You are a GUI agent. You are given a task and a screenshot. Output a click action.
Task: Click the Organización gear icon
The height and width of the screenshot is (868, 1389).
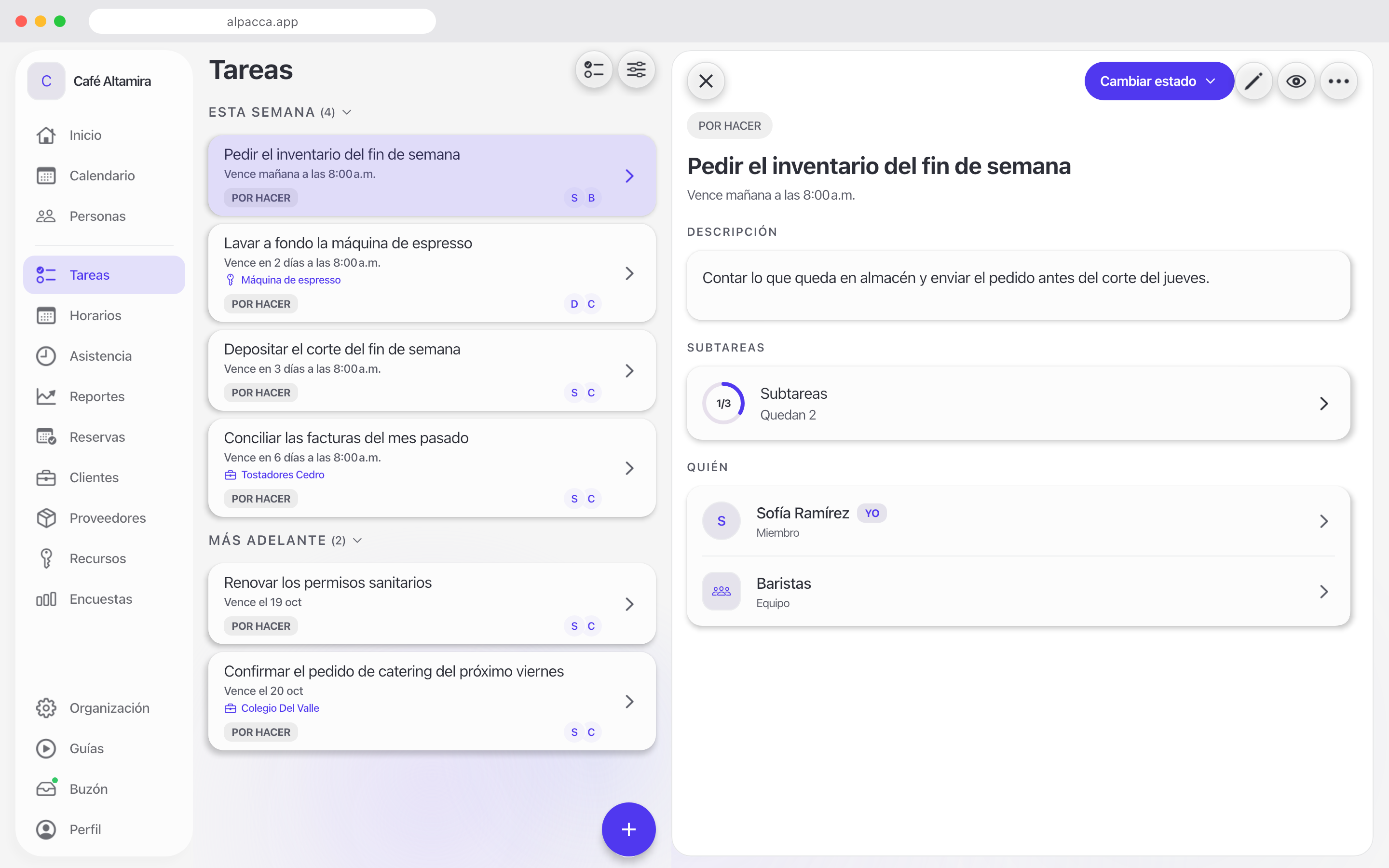[x=46, y=708]
